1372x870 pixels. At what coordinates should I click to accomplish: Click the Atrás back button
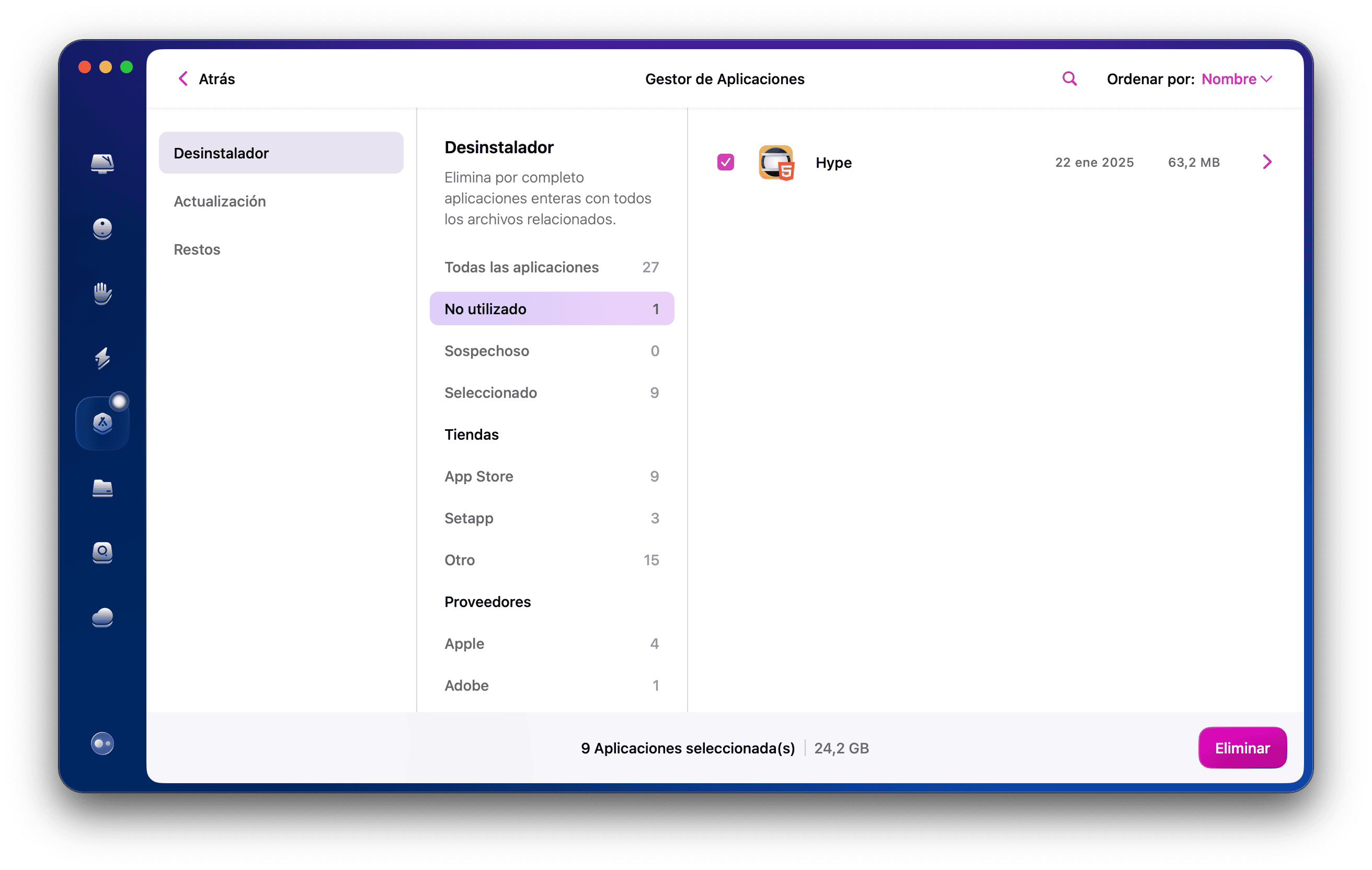click(x=206, y=78)
